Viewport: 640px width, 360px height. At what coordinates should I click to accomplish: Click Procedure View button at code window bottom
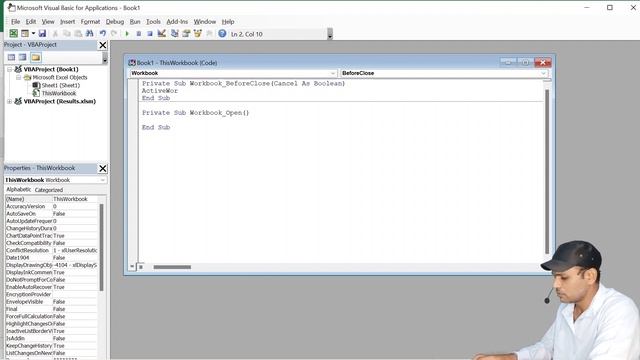(x=132, y=267)
